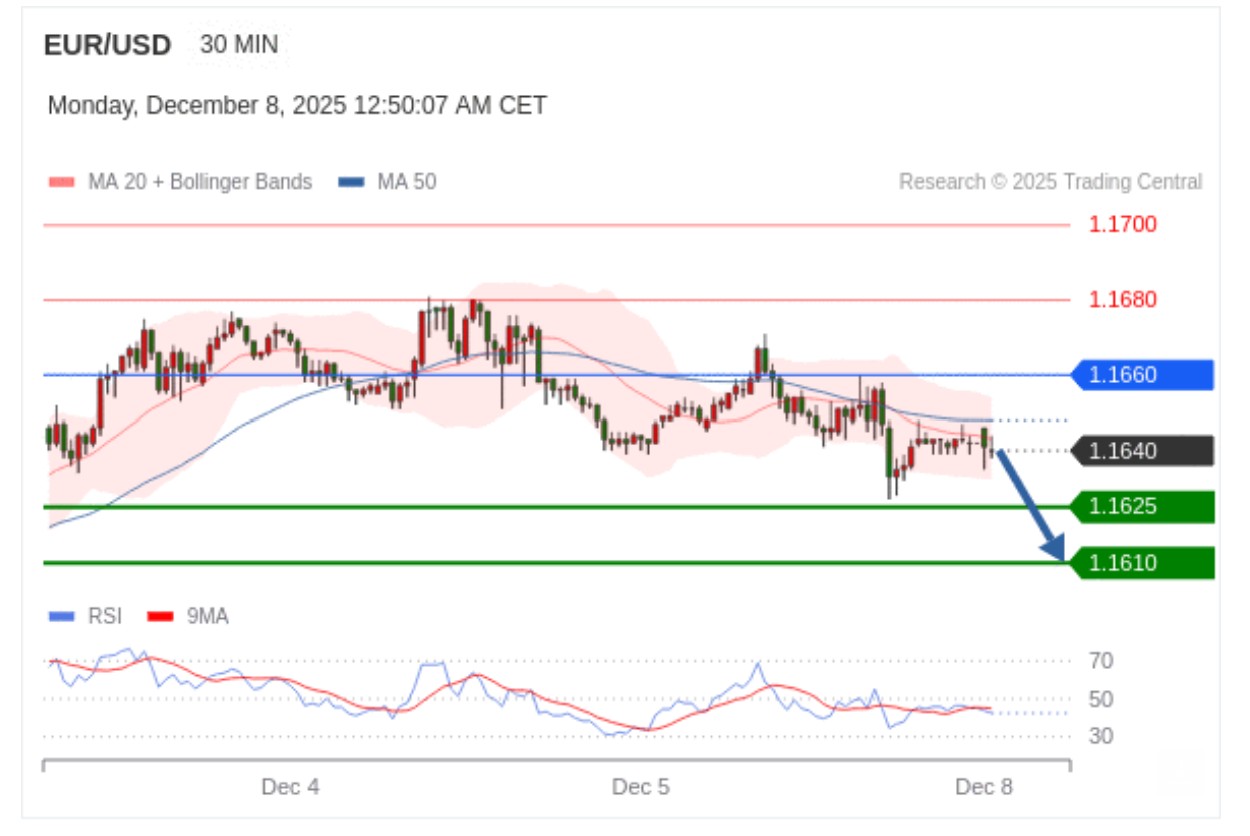This screenshot has height=836, width=1250.
Task: Select the 1.1640 black current price tag
Action: point(1143,451)
